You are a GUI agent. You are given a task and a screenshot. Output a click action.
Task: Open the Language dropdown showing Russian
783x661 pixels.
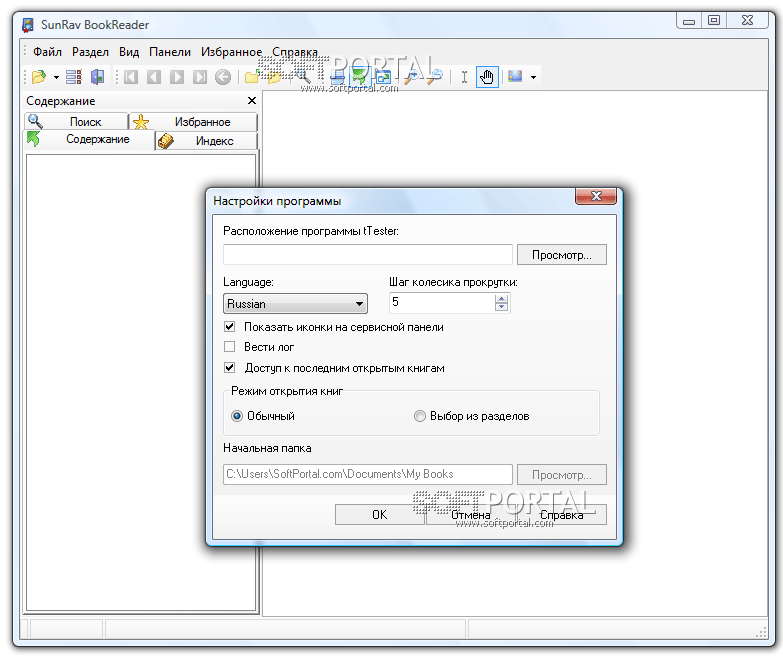(295, 304)
